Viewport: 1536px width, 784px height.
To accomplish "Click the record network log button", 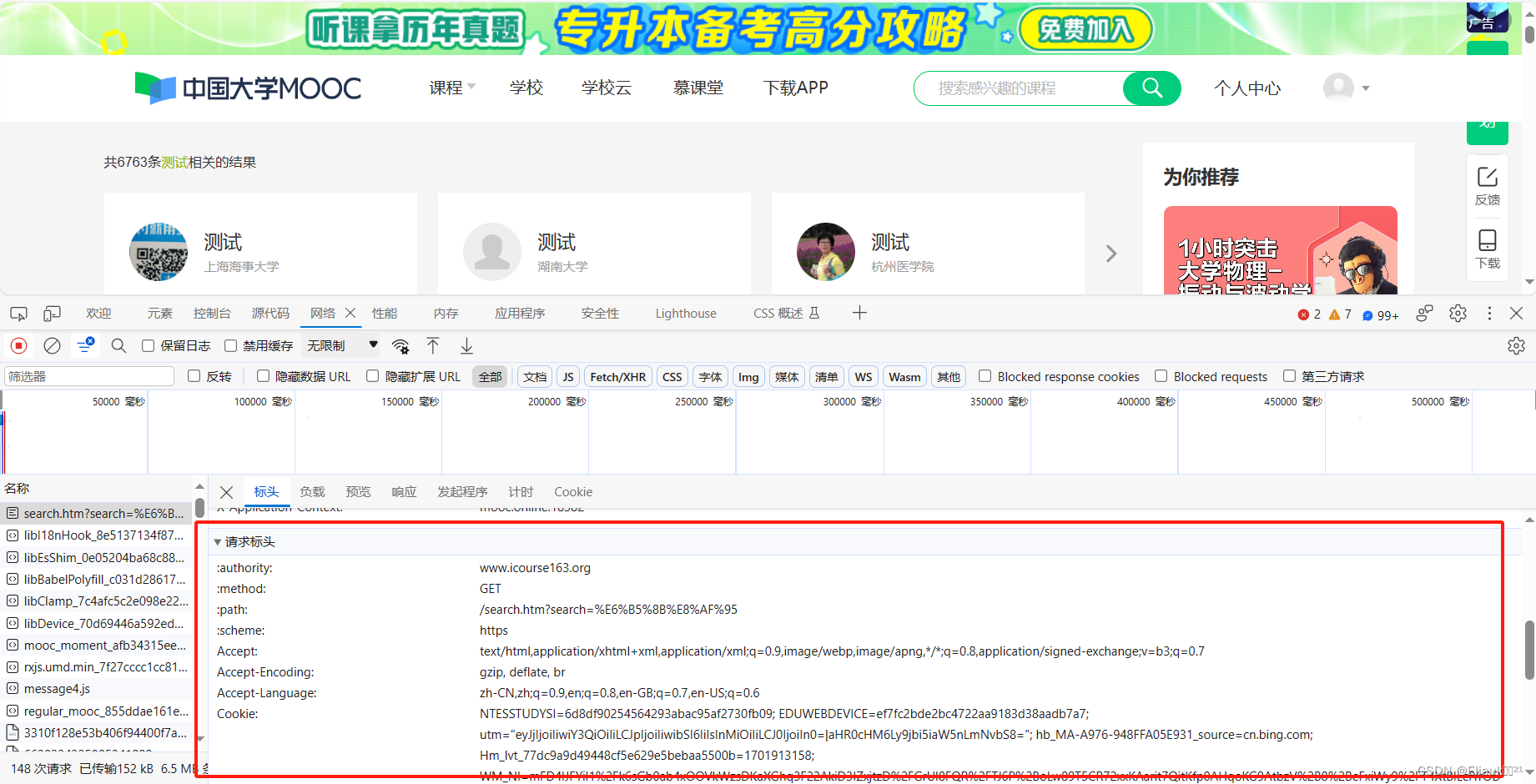I will pyautogui.click(x=18, y=345).
